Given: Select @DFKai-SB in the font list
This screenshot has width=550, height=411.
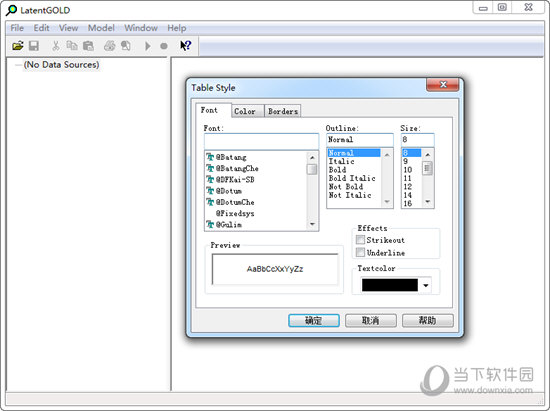Looking at the screenshot, I should pyautogui.click(x=235, y=180).
